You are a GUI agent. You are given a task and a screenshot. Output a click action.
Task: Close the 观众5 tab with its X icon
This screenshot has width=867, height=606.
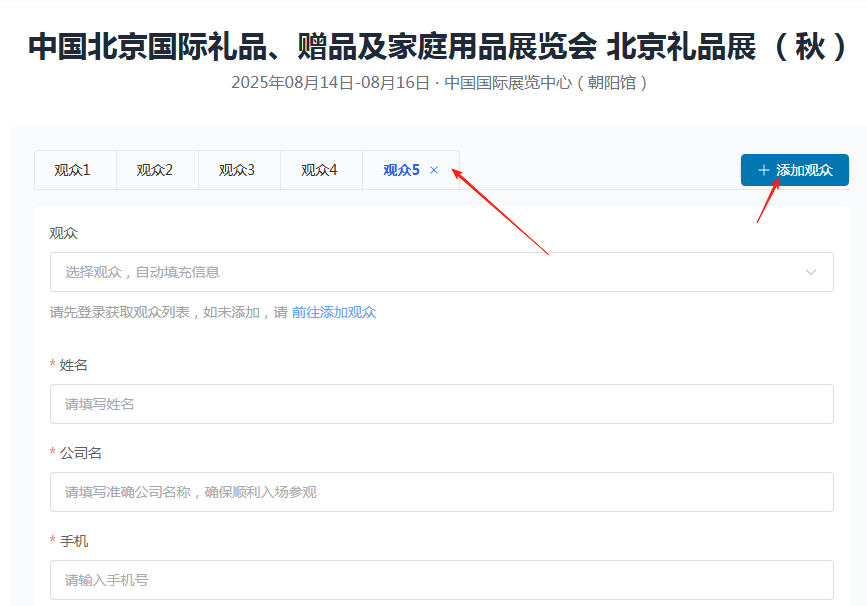coord(434,170)
